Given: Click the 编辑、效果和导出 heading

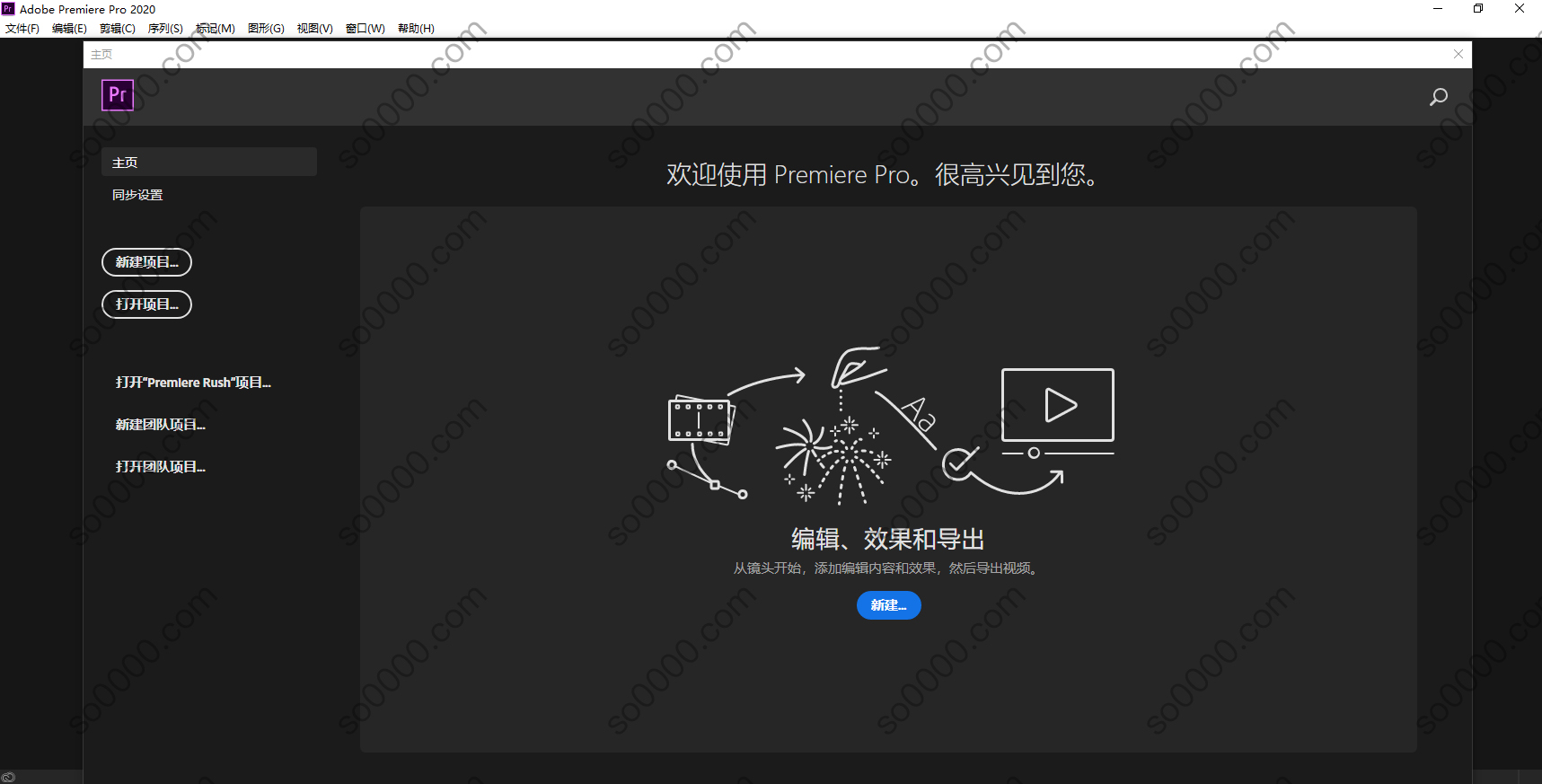Looking at the screenshot, I should pyautogui.click(x=888, y=539).
